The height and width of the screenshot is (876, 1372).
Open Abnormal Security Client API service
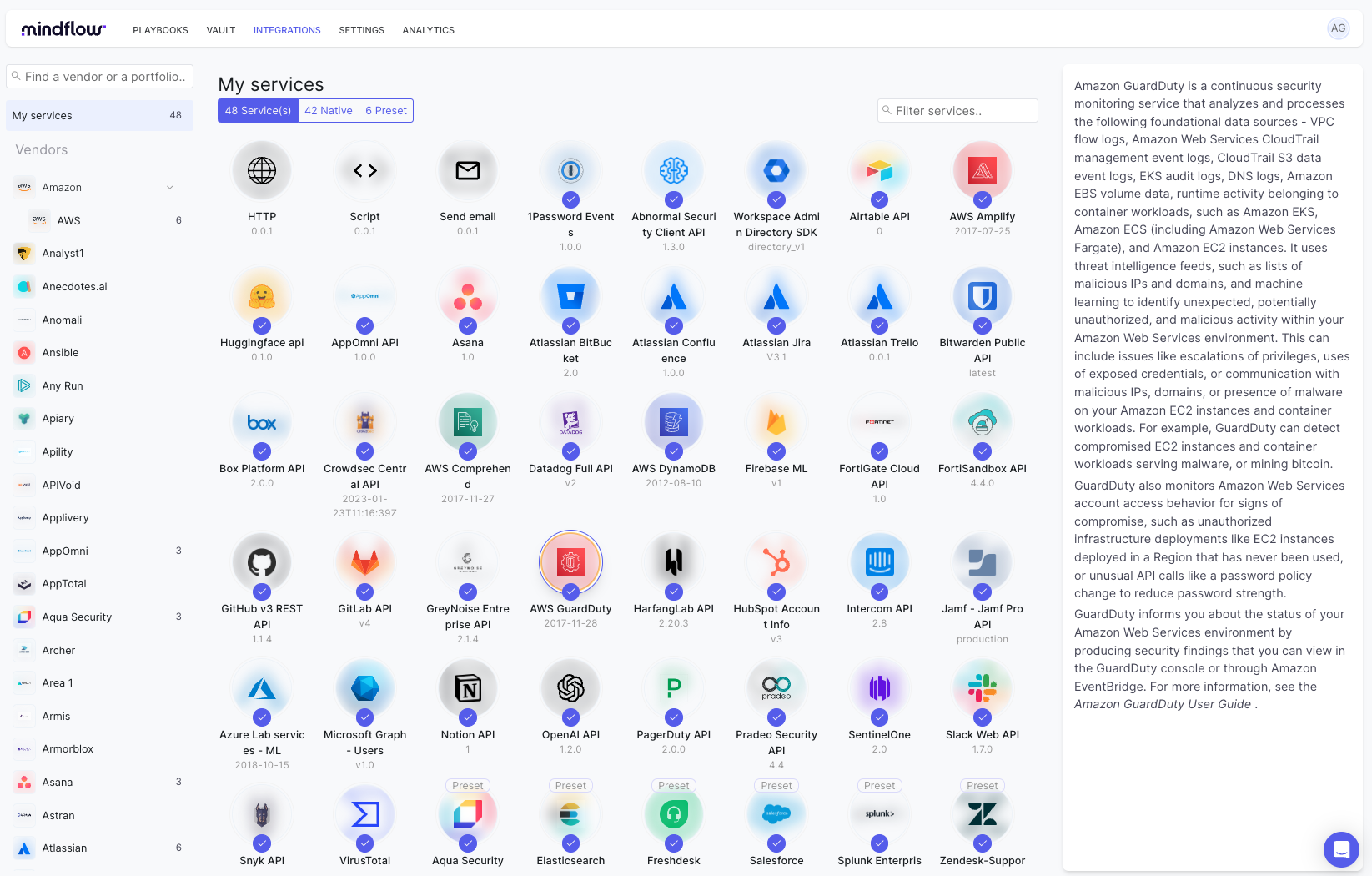674,170
